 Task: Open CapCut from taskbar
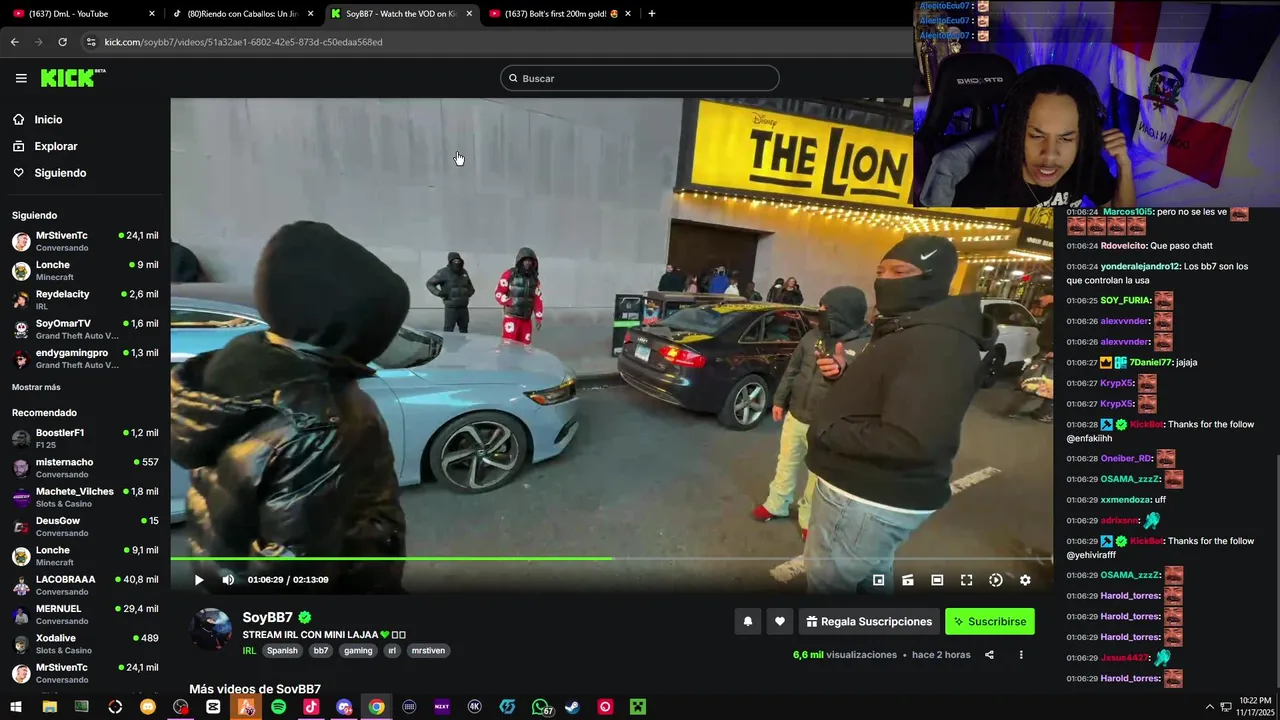click(213, 707)
